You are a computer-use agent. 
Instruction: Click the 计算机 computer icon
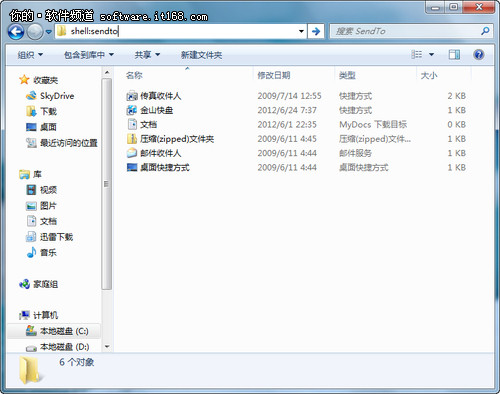(24, 315)
